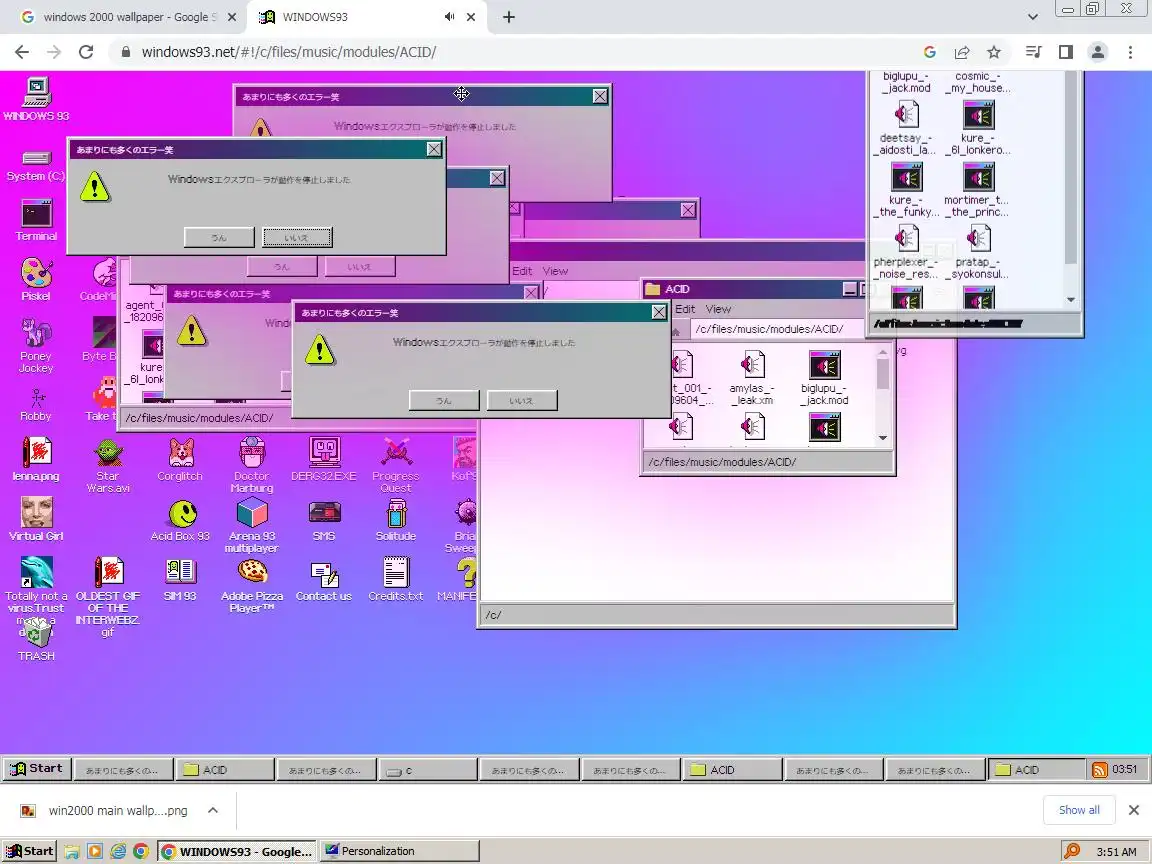Open Arena 93 multiplayer icon
This screenshot has height=864, width=1152.
(x=252, y=525)
